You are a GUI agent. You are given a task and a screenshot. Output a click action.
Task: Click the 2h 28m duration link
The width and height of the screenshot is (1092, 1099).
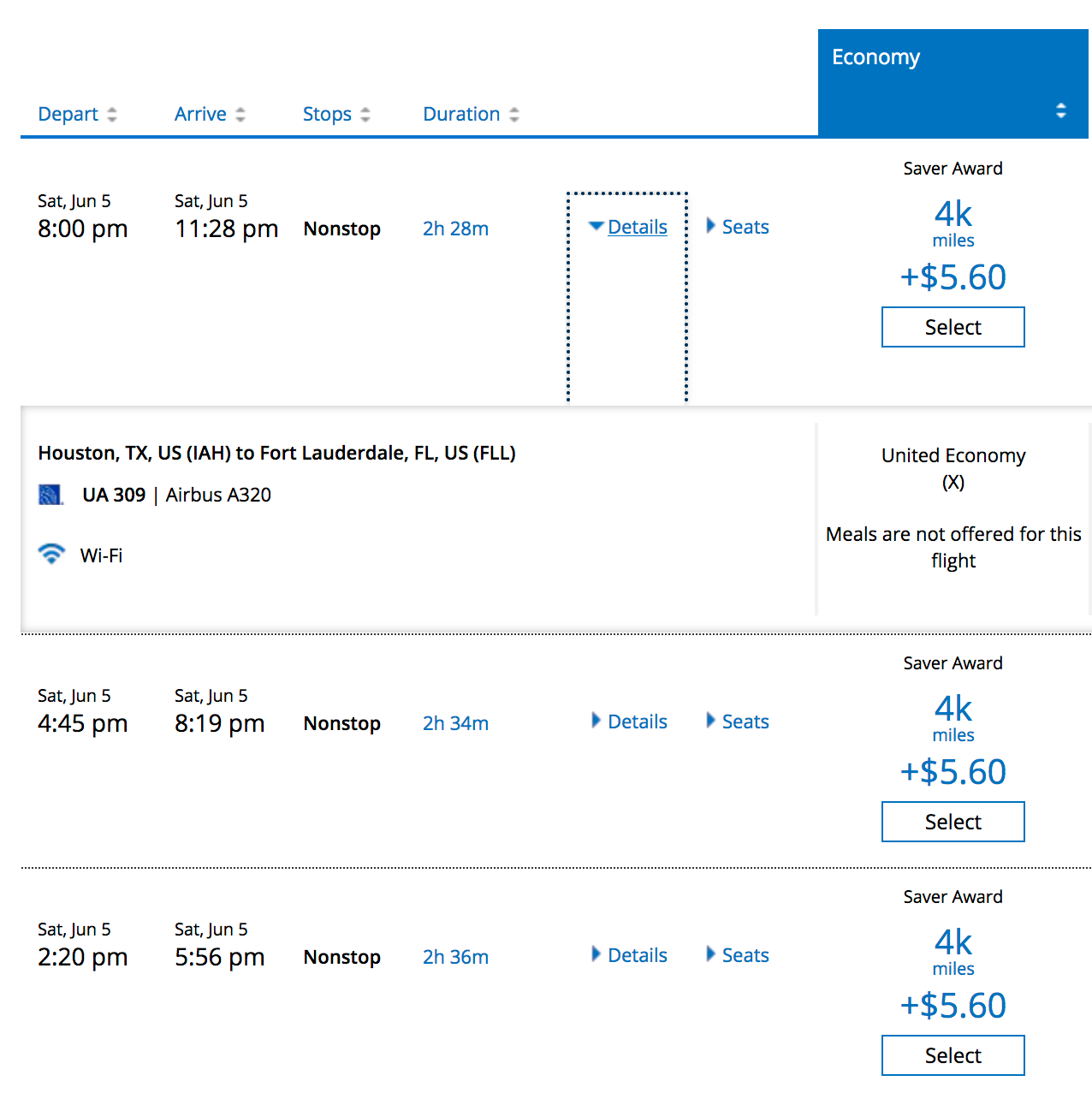click(455, 229)
